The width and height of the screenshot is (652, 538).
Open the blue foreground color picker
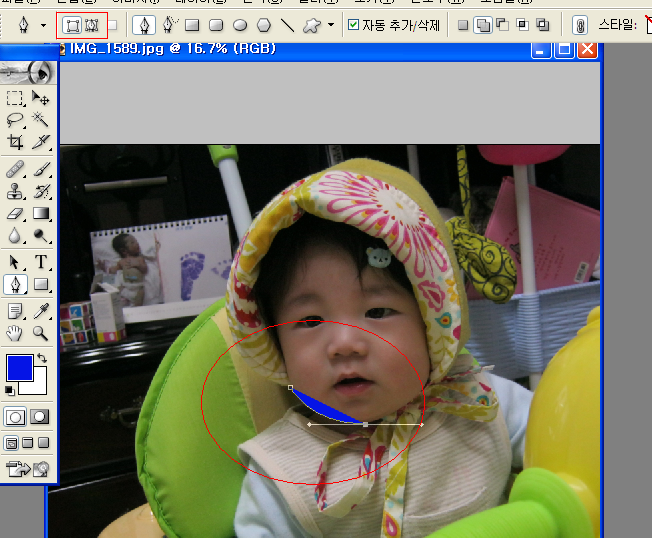(19, 368)
